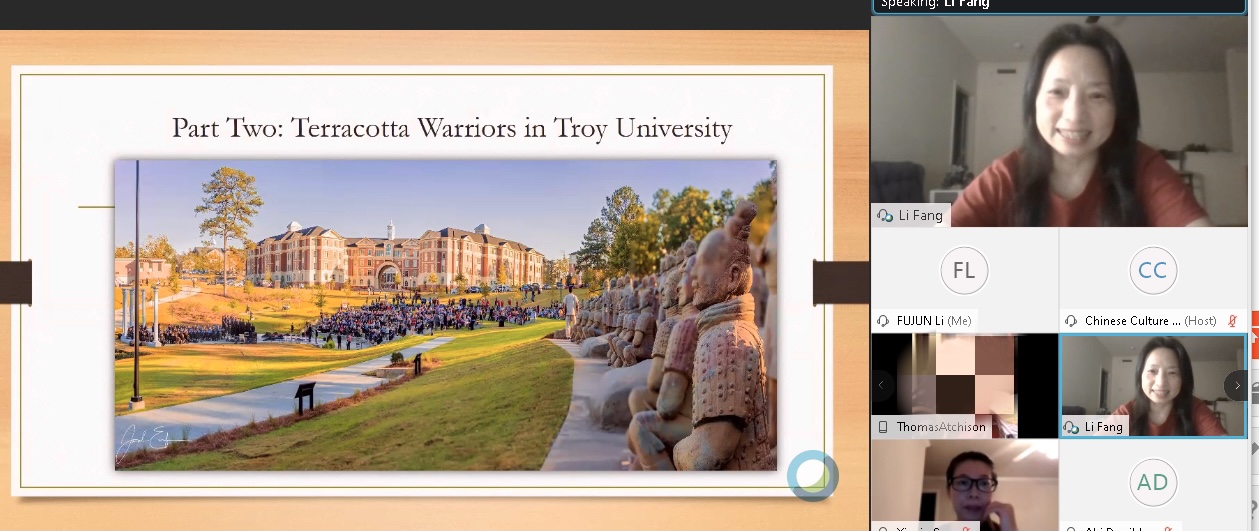The width and height of the screenshot is (1259, 531).
Task: Click the slide title 'Part Two: Terracotta Warriors'
Action: (451, 128)
